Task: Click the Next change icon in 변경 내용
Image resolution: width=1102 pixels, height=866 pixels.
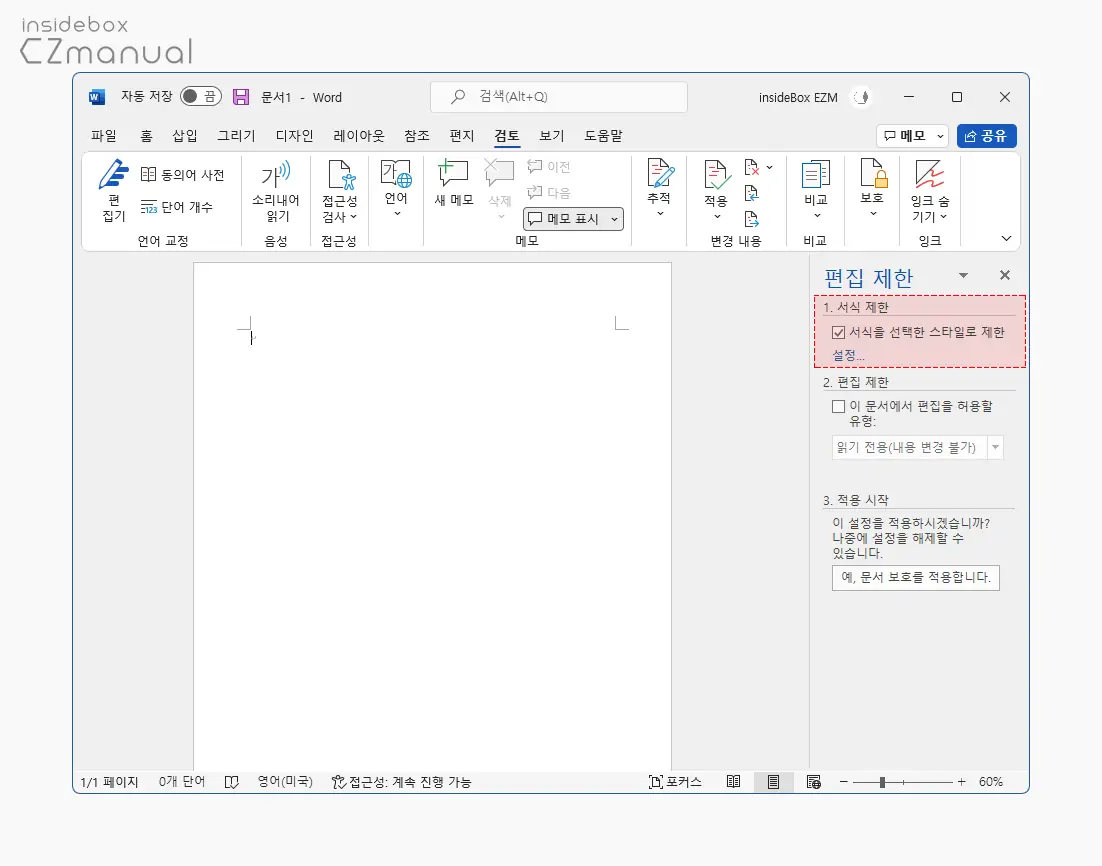Action: [x=751, y=219]
